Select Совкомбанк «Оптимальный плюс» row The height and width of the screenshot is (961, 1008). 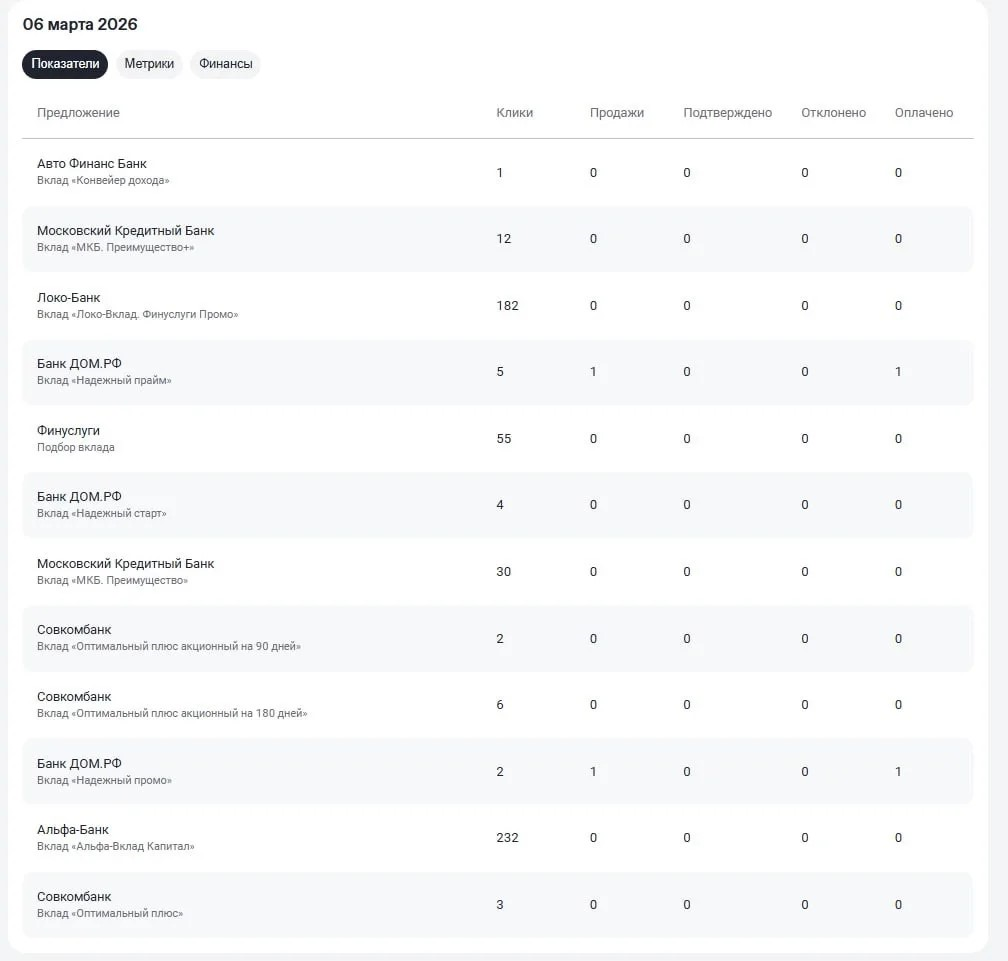pos(498,904)
